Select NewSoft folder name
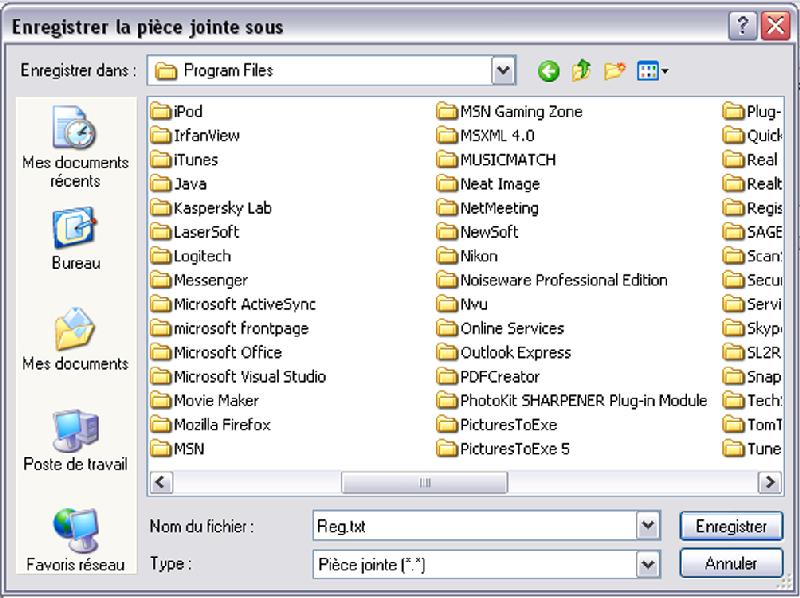 [489, 232]
